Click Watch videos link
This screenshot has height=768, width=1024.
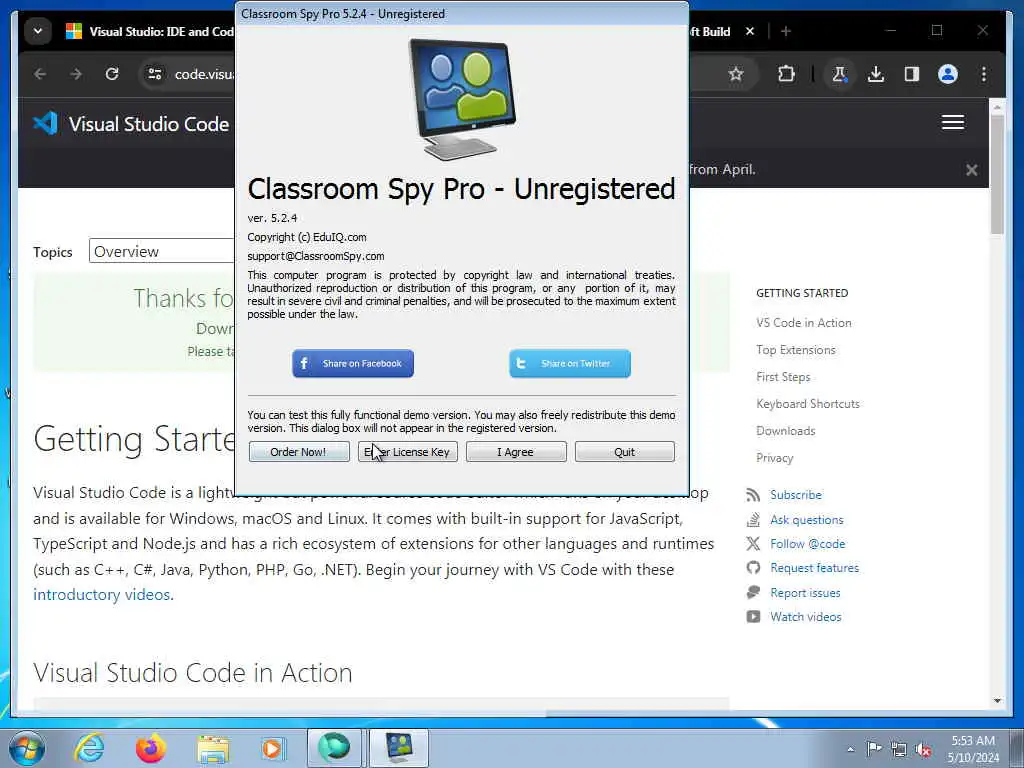pos(805,617)
